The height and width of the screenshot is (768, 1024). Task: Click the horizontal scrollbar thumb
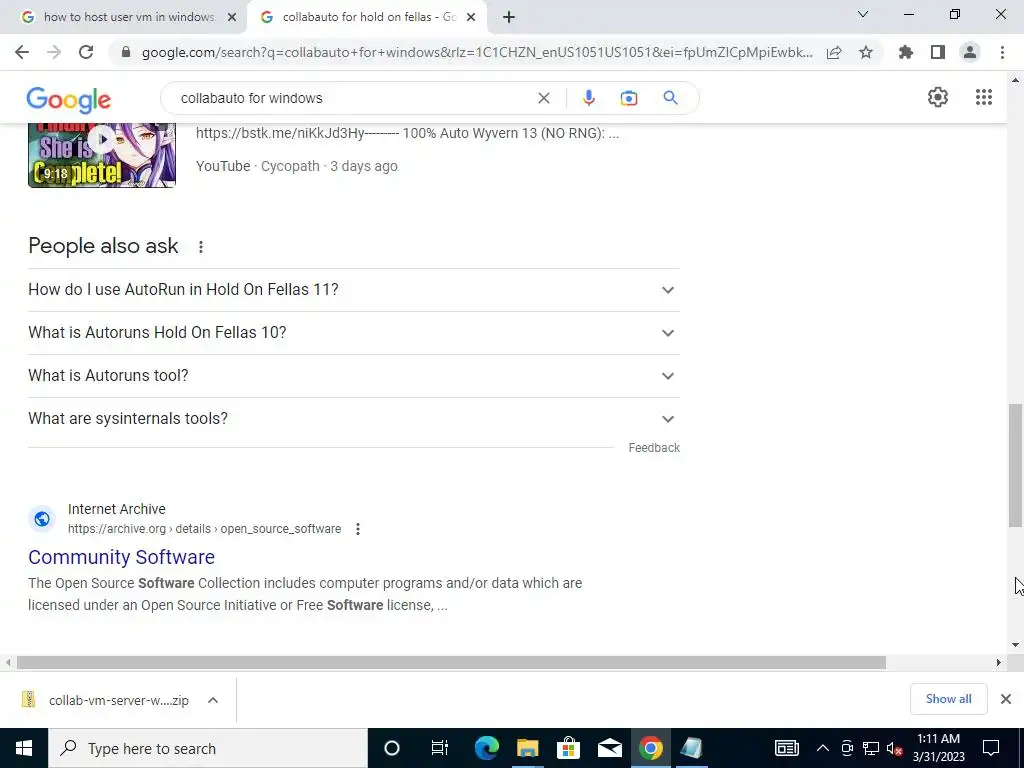(451, 662)
